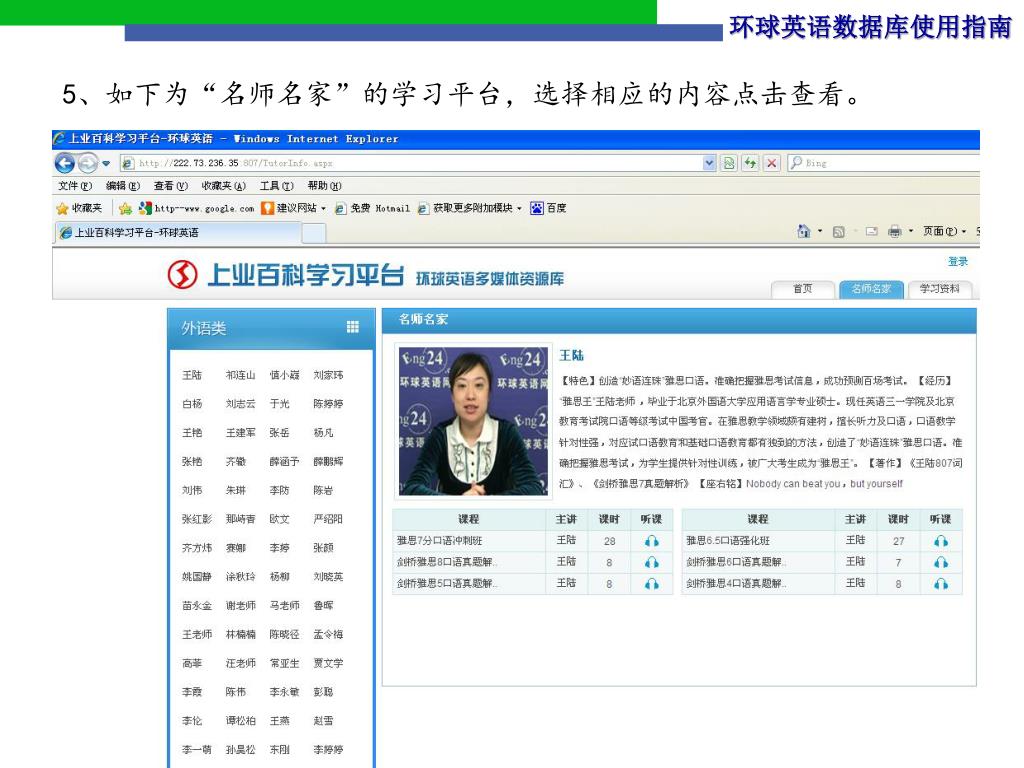Click the address bar URL field

[x=411, y=163]
